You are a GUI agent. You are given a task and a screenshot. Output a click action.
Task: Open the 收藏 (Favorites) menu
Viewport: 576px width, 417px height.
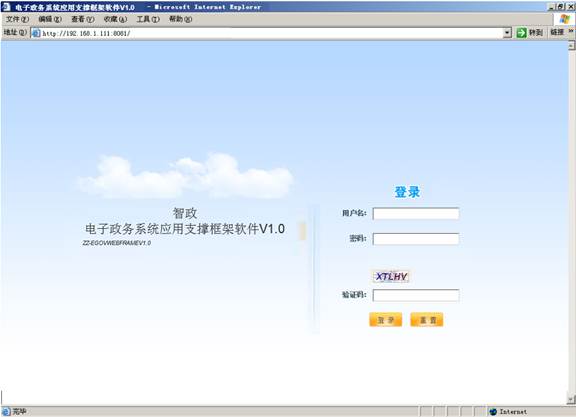[115, 19]
